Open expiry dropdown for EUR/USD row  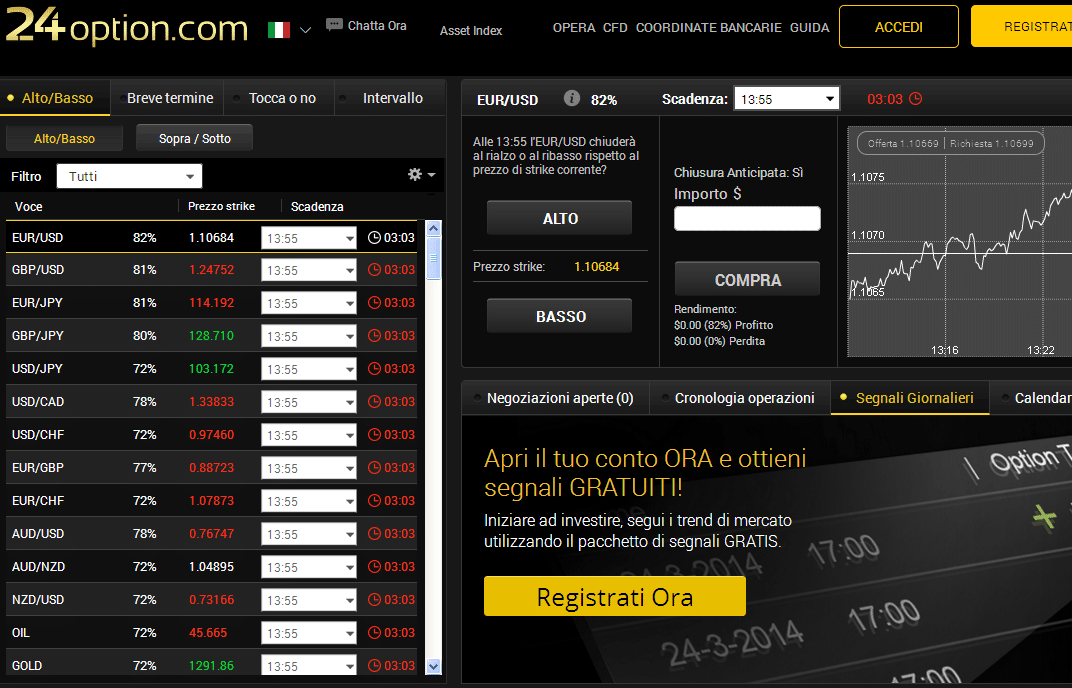point(308,239)
